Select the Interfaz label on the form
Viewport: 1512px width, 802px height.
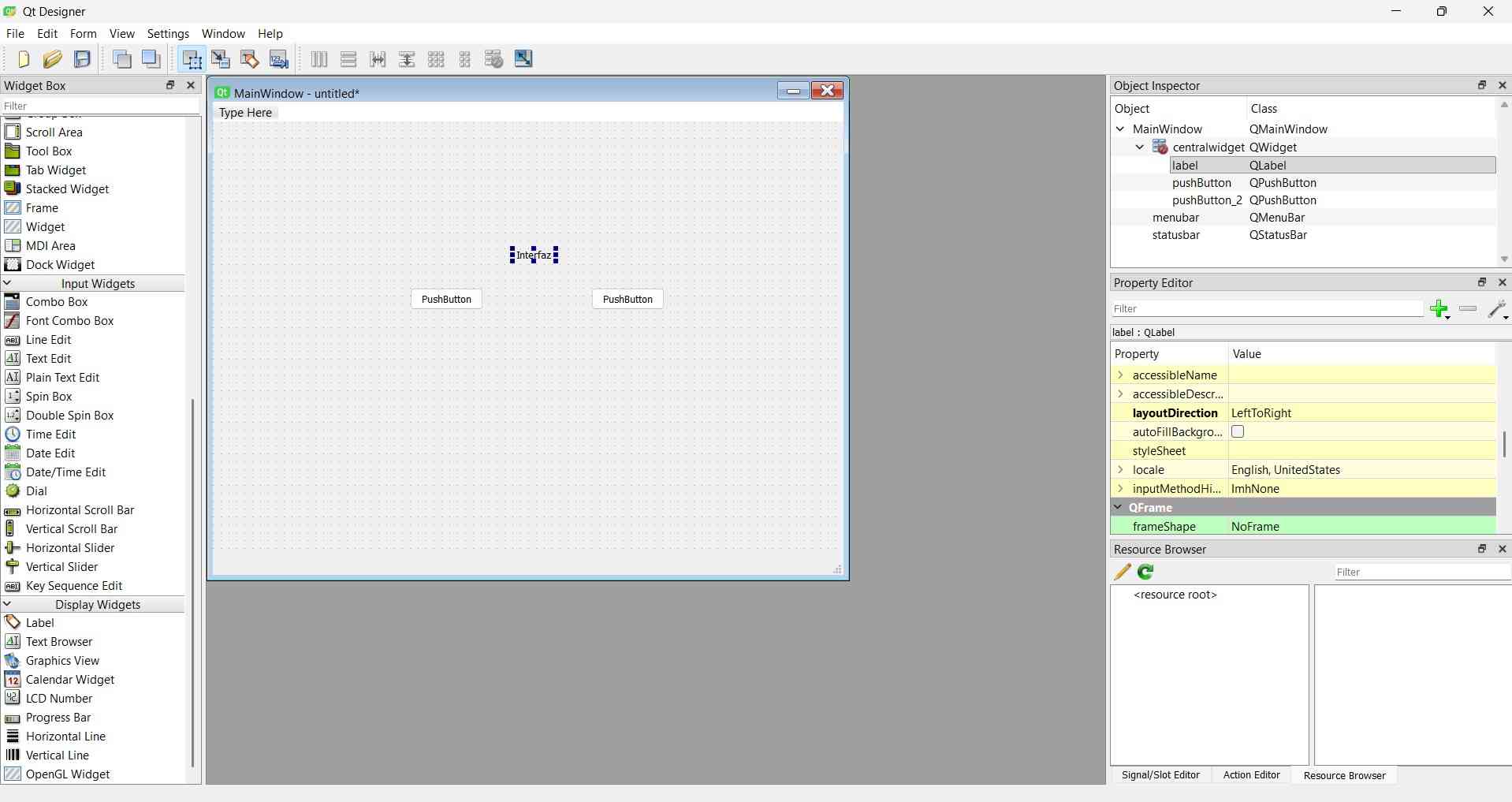(534, 255)
